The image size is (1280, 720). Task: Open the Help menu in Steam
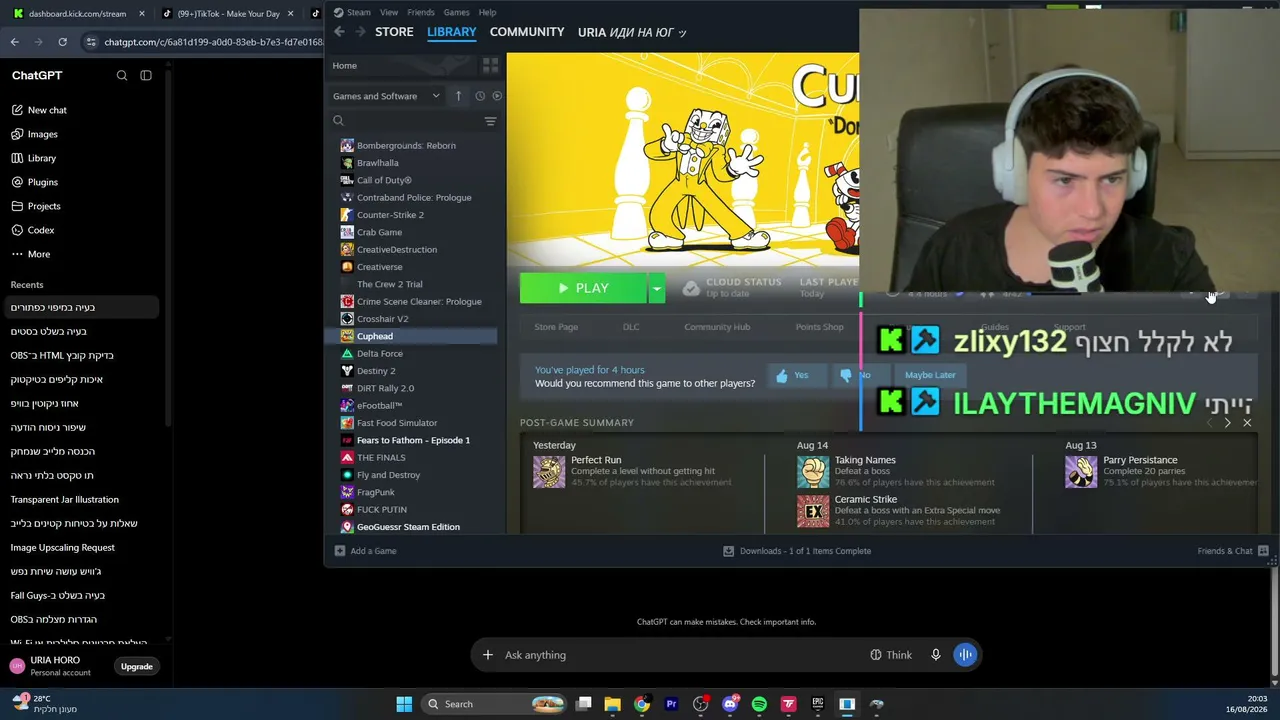[x=487, y=12]
